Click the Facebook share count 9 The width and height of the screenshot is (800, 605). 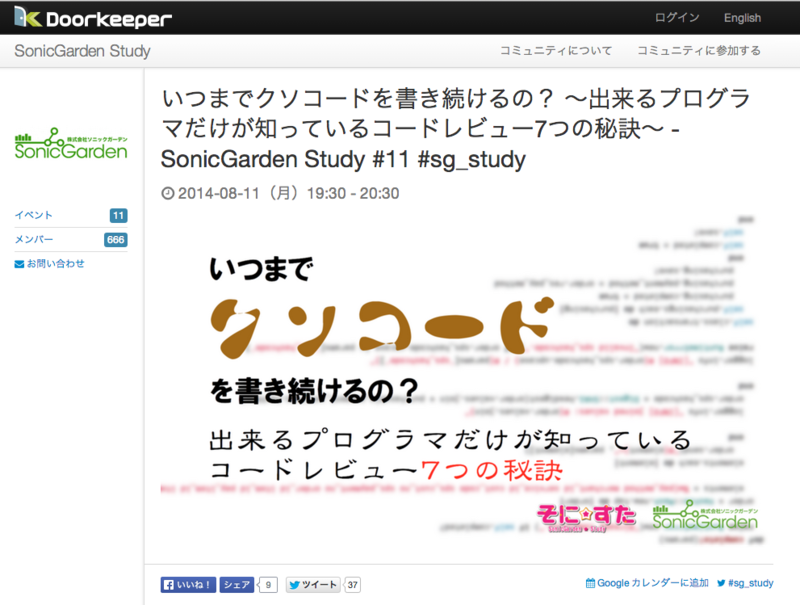tap(268, 585)
